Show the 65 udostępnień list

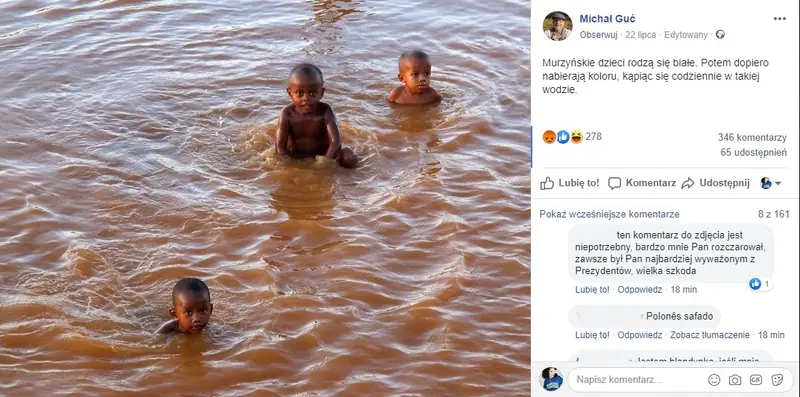pos(754,152)
